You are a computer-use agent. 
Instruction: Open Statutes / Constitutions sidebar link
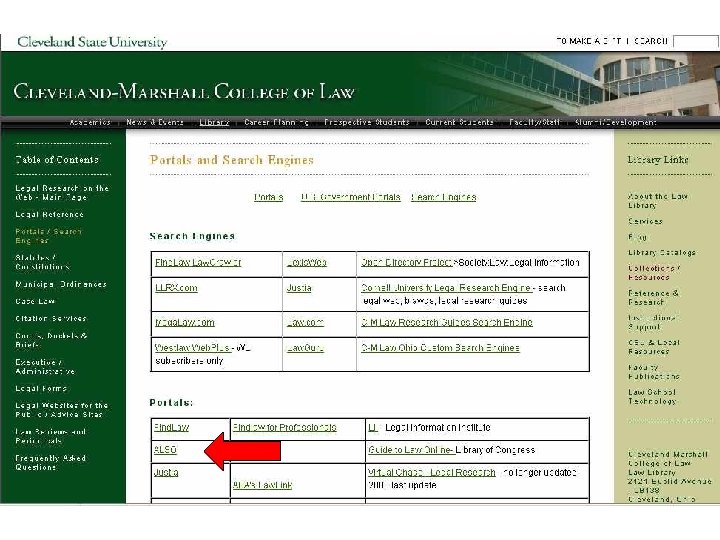(43, 262)
